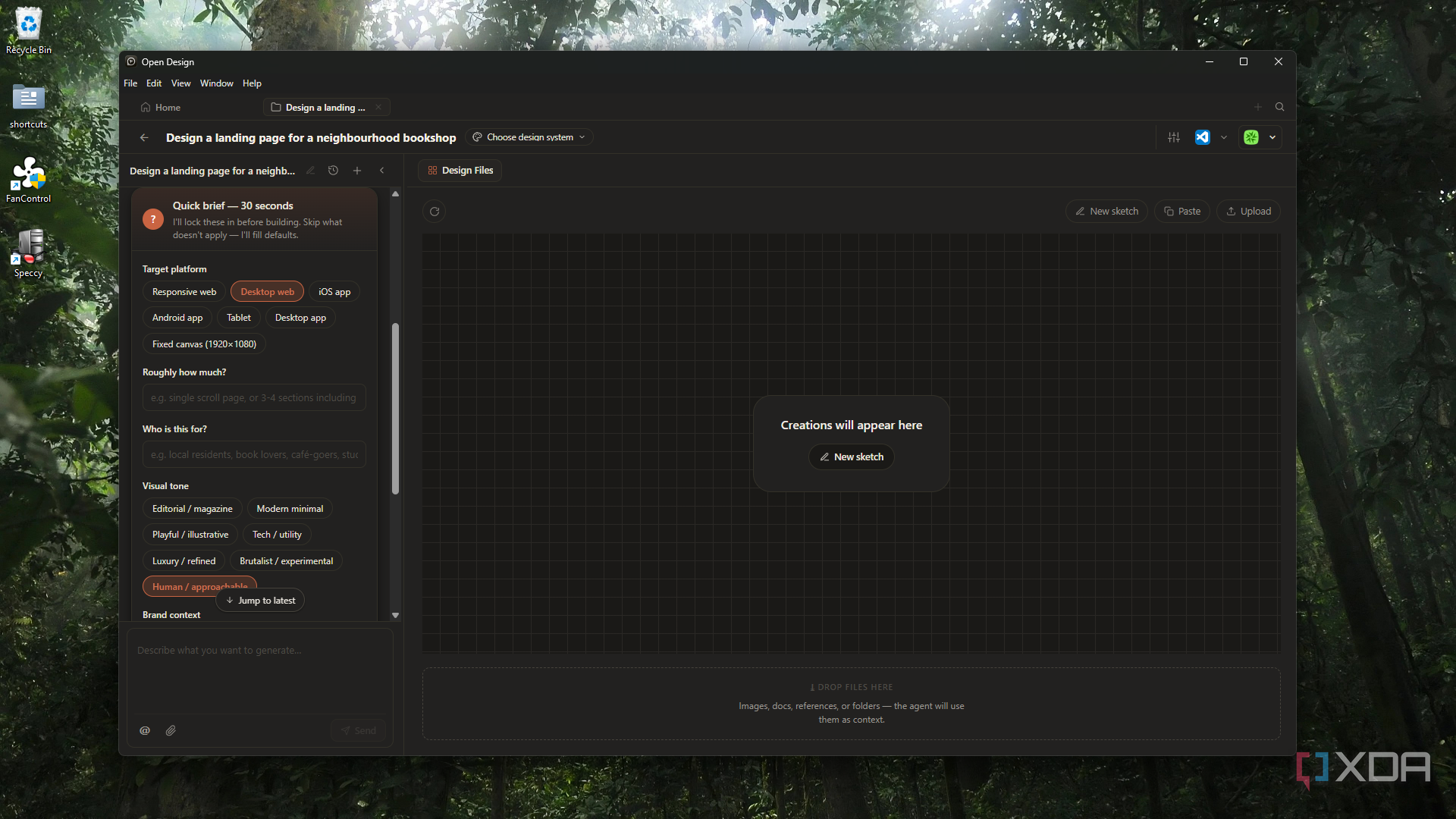Click the Who is this for input field
Screen dimensions: 1456x819
254,454
